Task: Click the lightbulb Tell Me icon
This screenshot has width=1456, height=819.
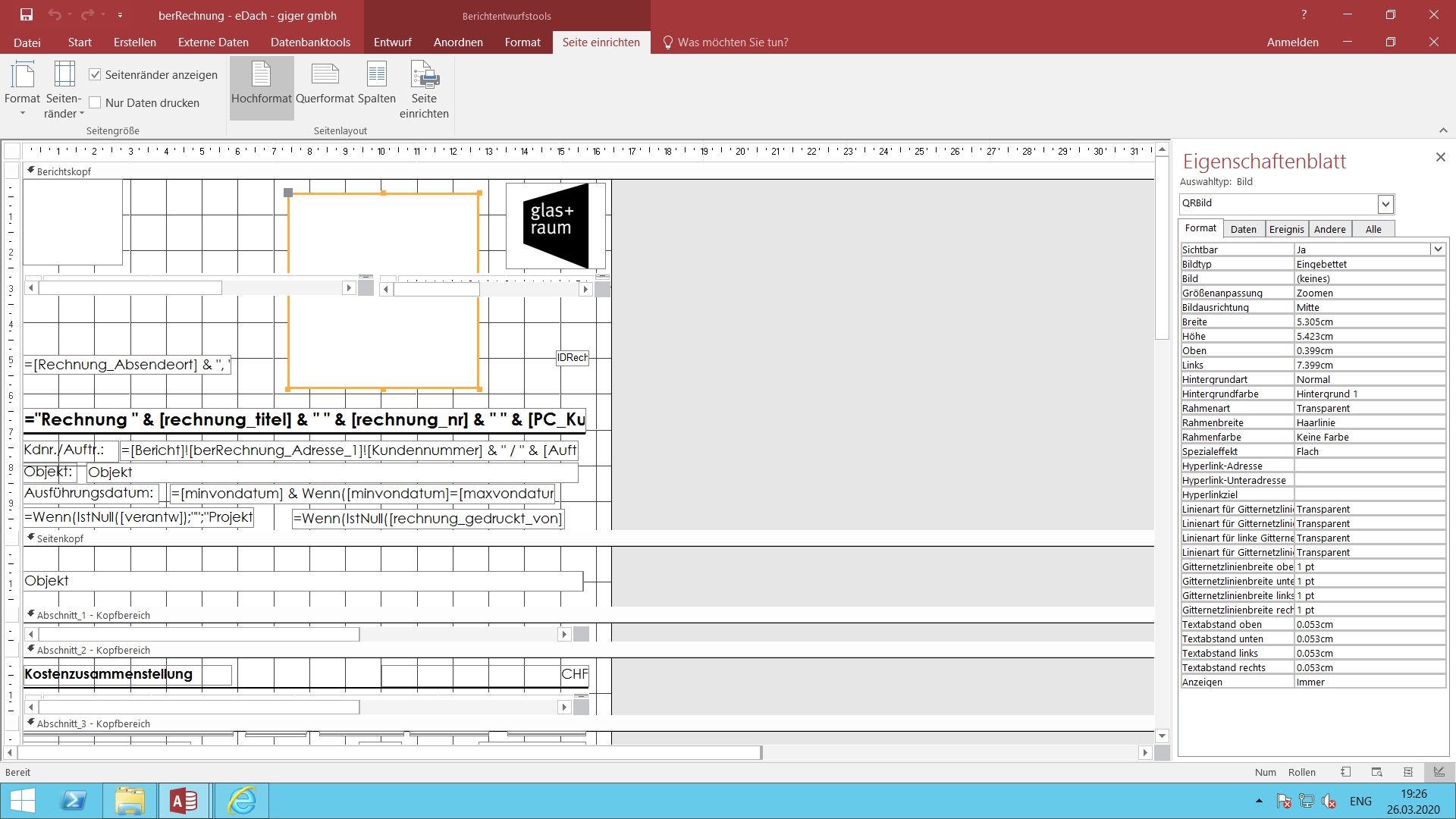Action: click(x=668, y=42)
